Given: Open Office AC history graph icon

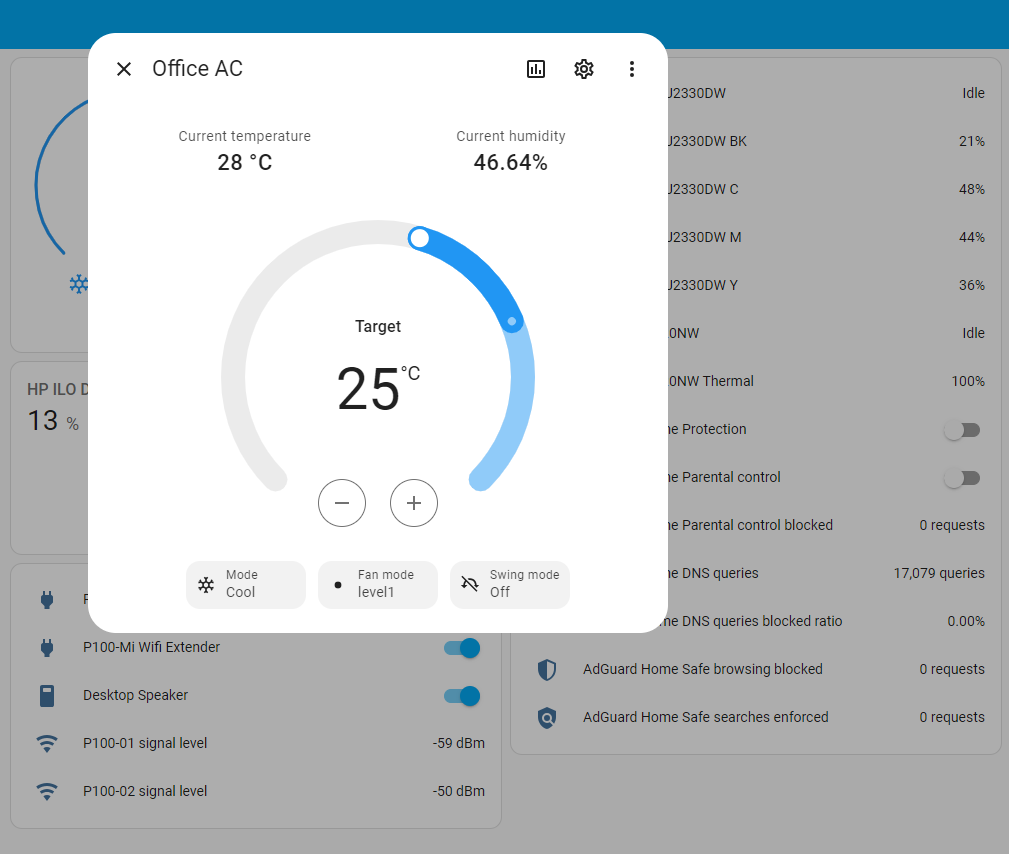Looking at the screenshot, I should (536, 69).
